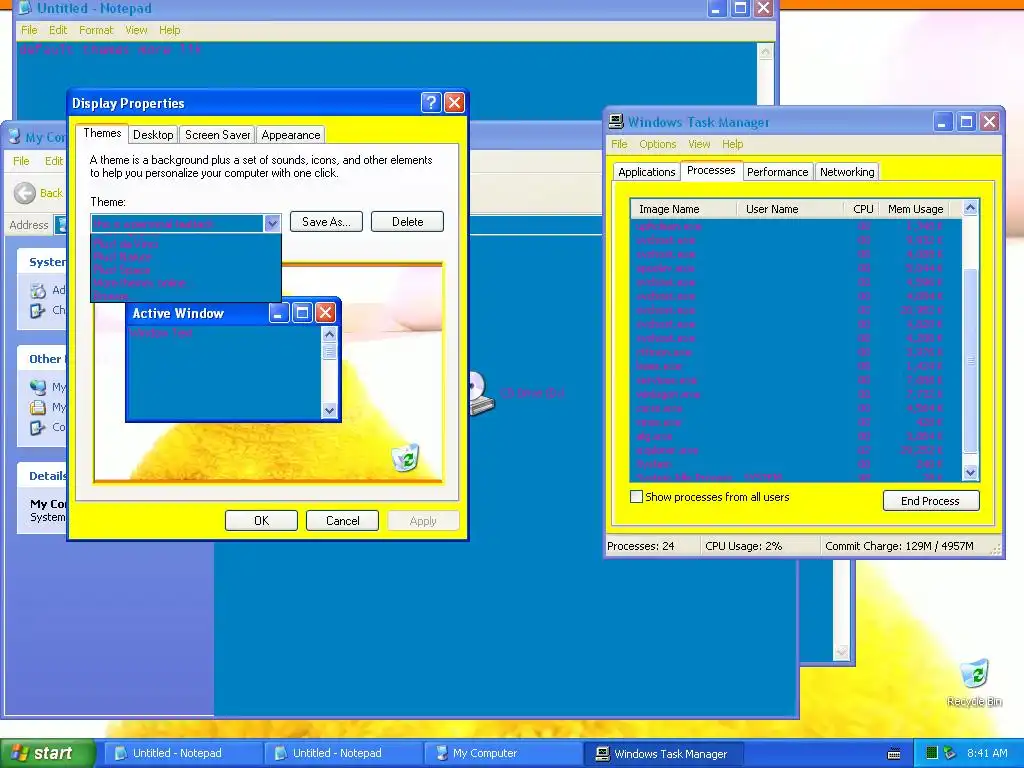Switch to the Screen Saver tab
Image resolution: width=1024 pixels, height=768 pixels.
(x=217, y=135)
